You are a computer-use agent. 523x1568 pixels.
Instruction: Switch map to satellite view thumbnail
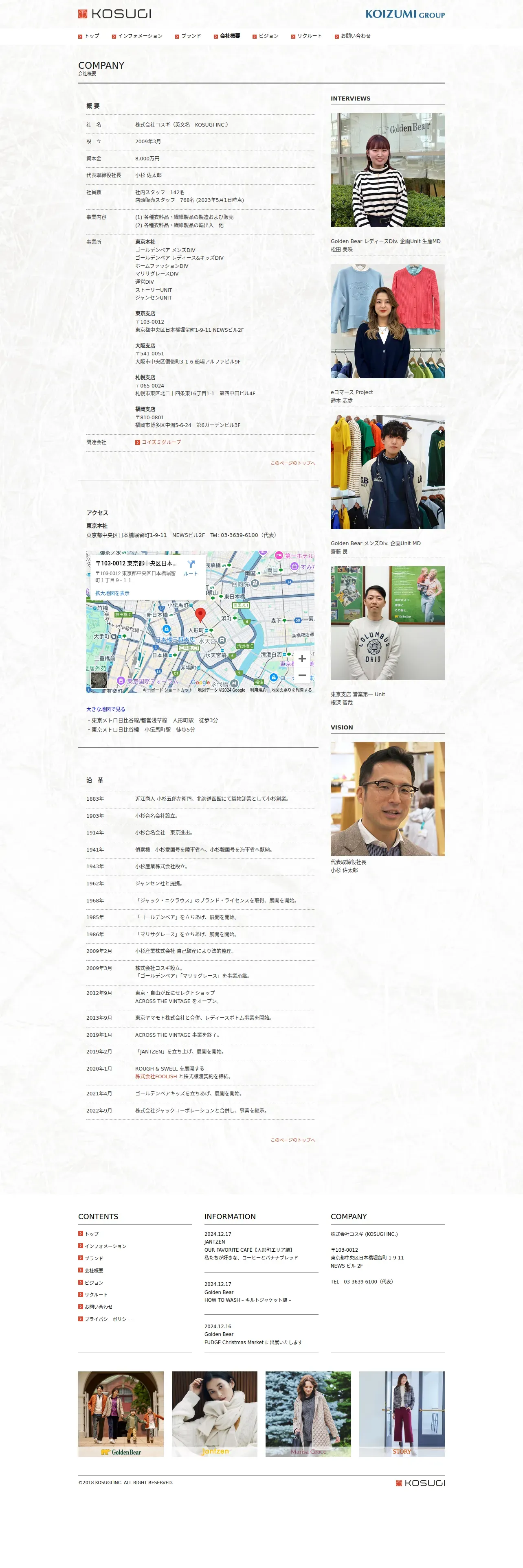pos(99,680)
